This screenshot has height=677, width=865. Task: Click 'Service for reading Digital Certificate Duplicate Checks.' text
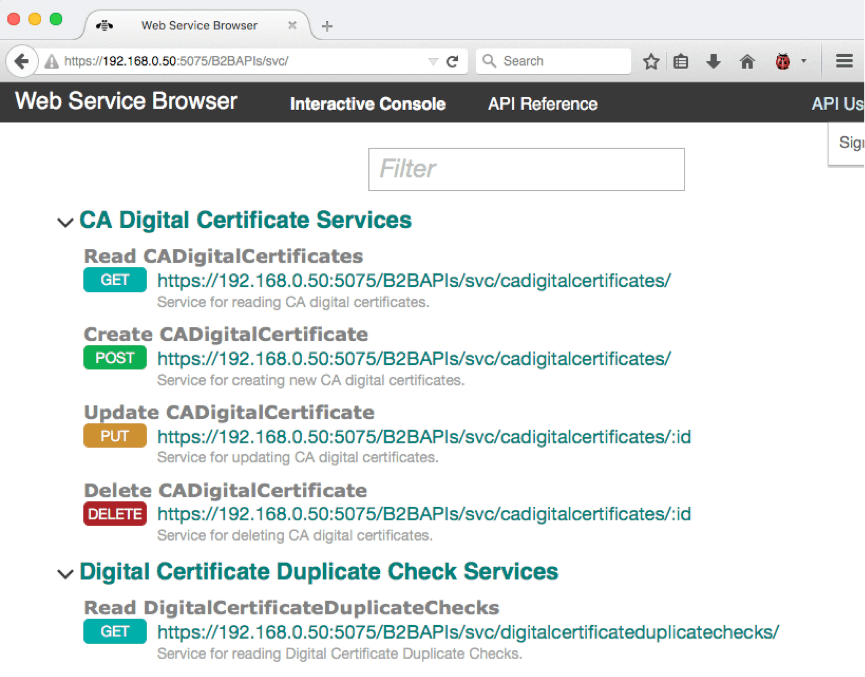tap(339, 654)
